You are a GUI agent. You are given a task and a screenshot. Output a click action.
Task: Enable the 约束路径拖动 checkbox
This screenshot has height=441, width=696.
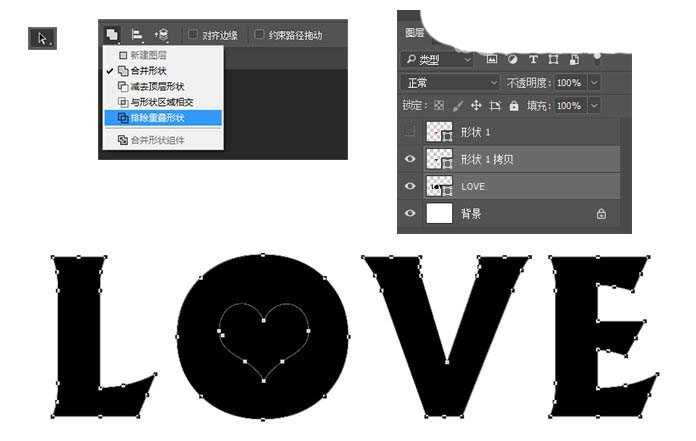(x=258, y=35)
